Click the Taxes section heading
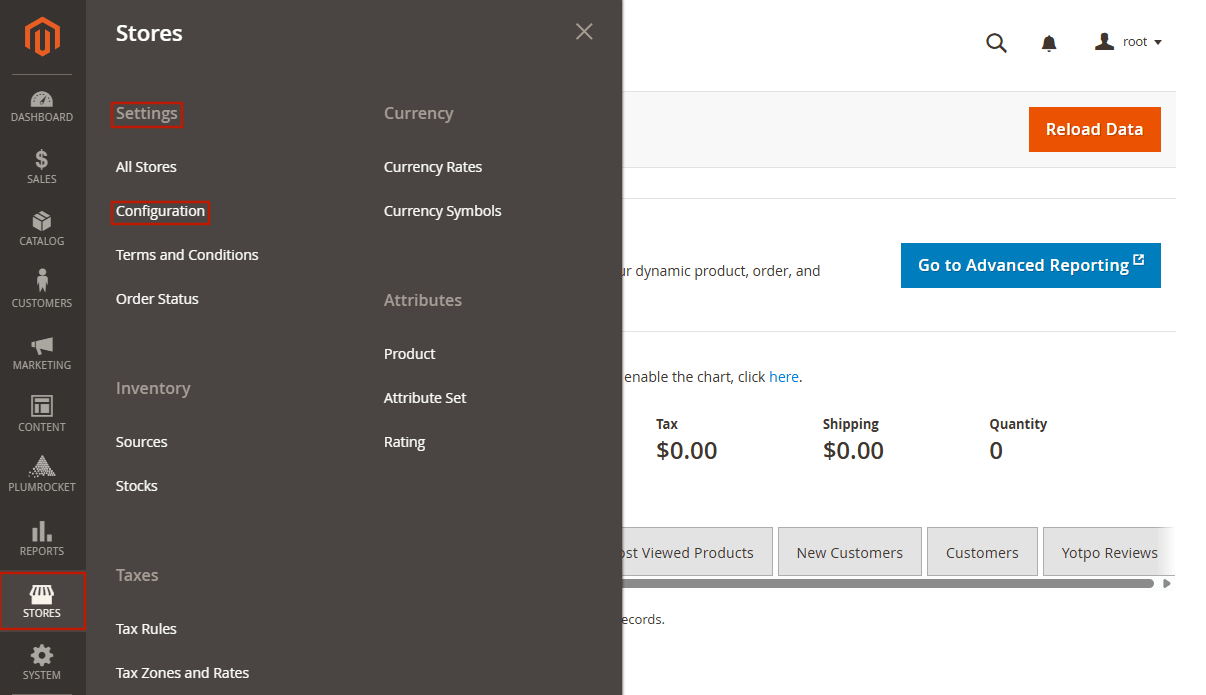Viewport: 1206px width, 695px height. click(x=137, y=575)
